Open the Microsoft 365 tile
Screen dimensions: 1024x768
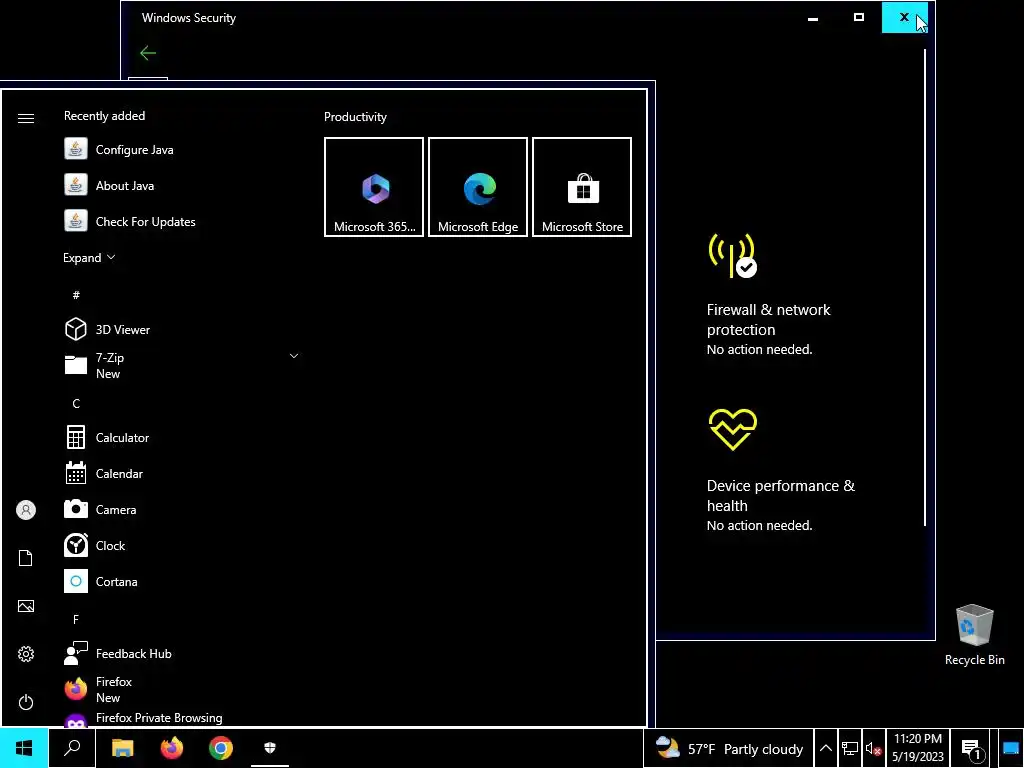(374, 187)
